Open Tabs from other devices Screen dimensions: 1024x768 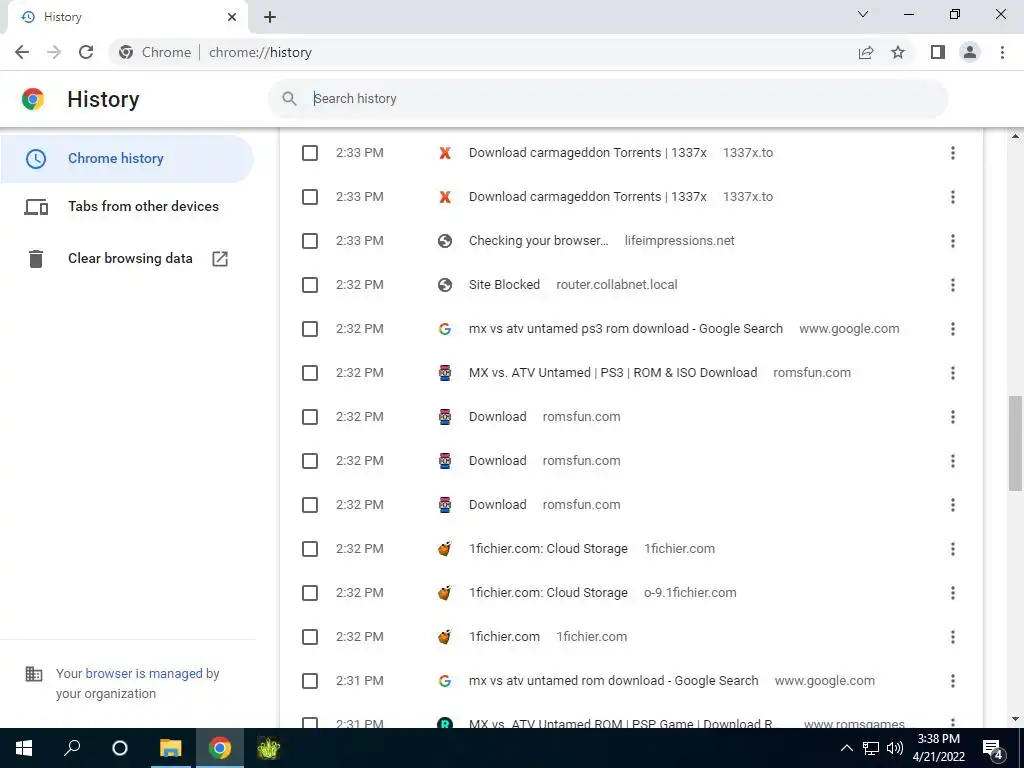[127, 206]
